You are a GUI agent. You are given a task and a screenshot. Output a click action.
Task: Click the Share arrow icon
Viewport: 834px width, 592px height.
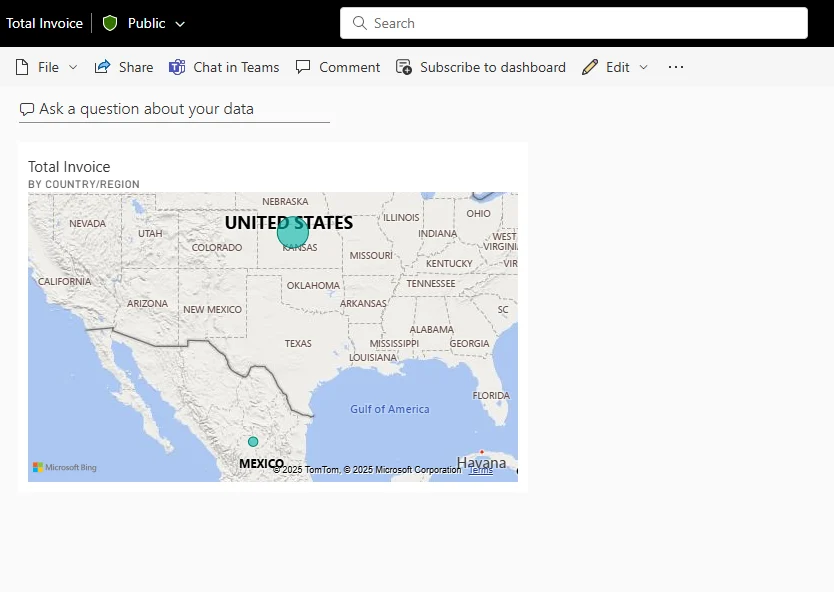pos(102,67)
